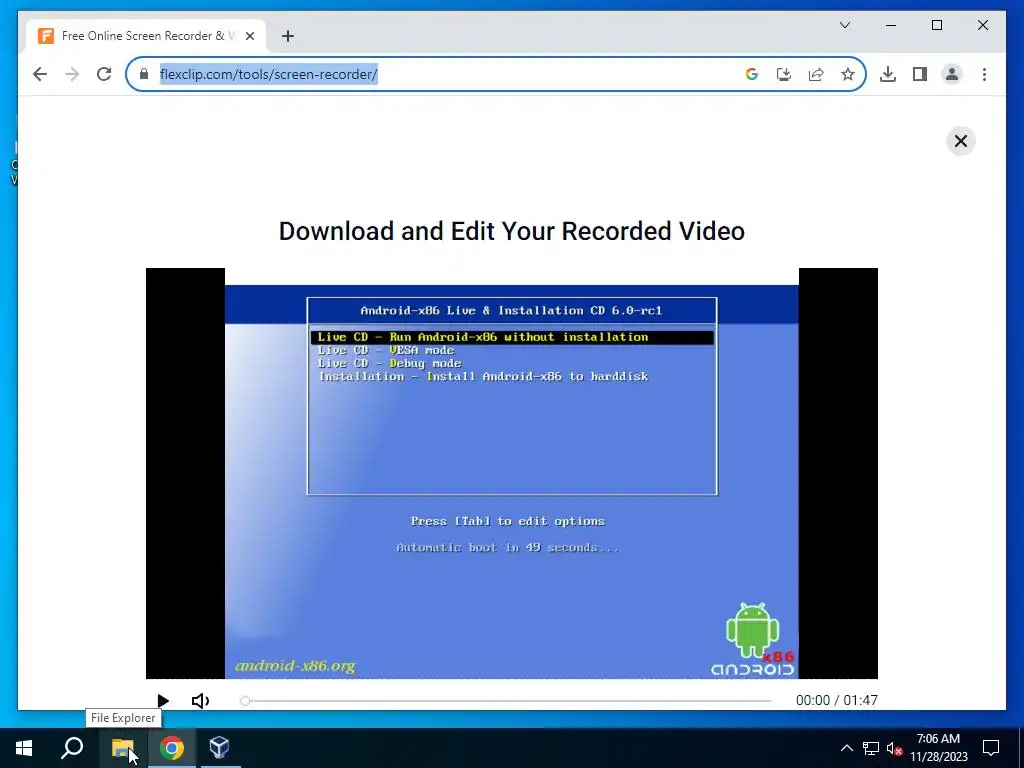Viewport: 1024px width, 768px height.
Task: Click the Google icon in address bar
Action: click(x=752, y=74)
